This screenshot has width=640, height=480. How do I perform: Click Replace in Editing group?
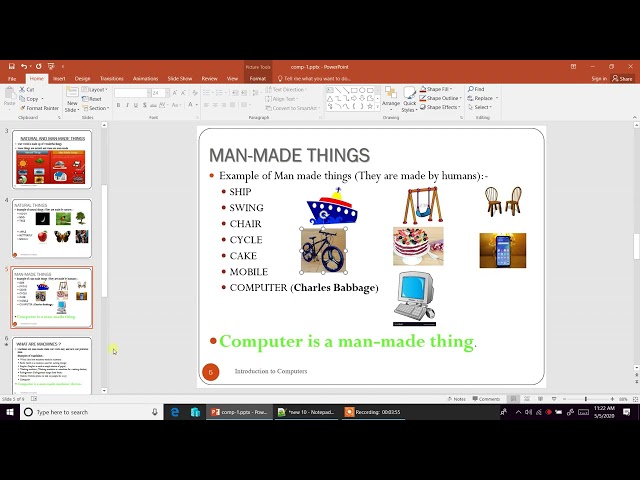tap(483, 98)
